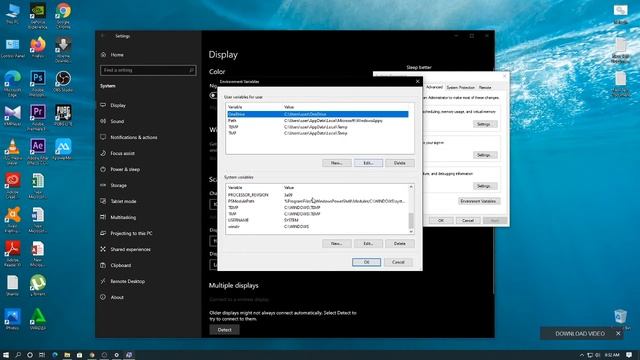Click Cancel in Environment Variables dialog
Viewport: 640px width, 360px height.
[x=398, y=262]
